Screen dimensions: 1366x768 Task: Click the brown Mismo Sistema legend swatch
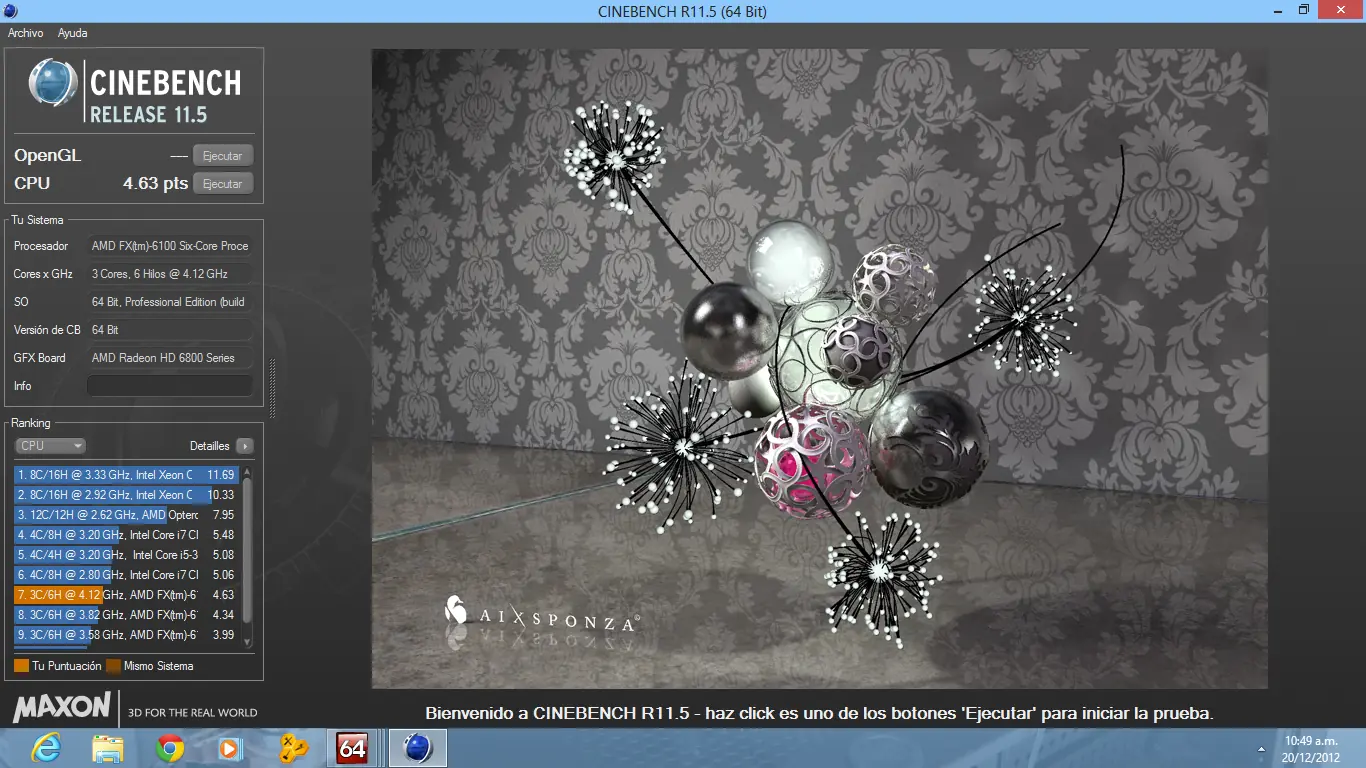[x=113, y=666]
